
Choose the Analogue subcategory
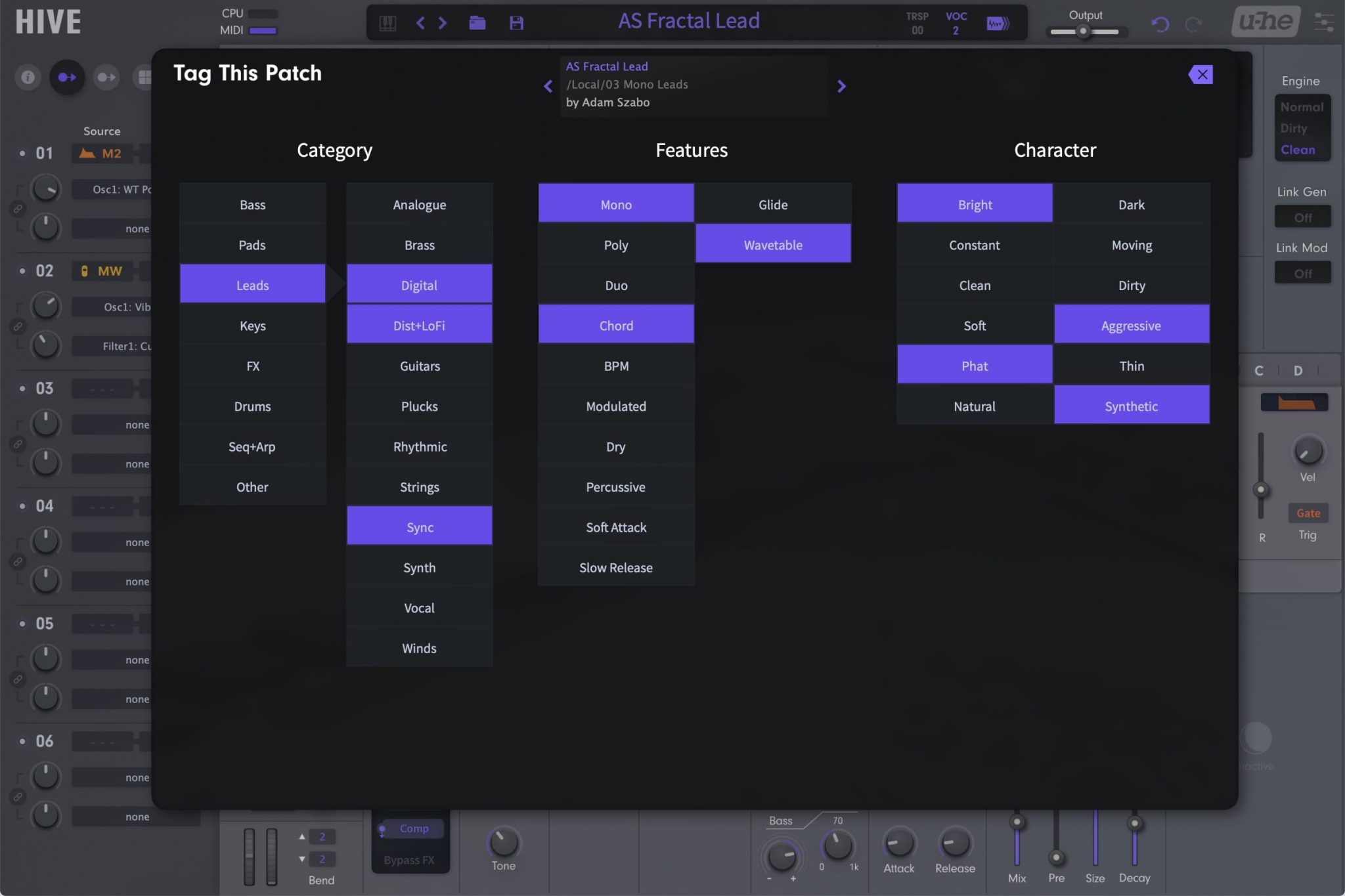pyautogui.click(x=419, y=205)
